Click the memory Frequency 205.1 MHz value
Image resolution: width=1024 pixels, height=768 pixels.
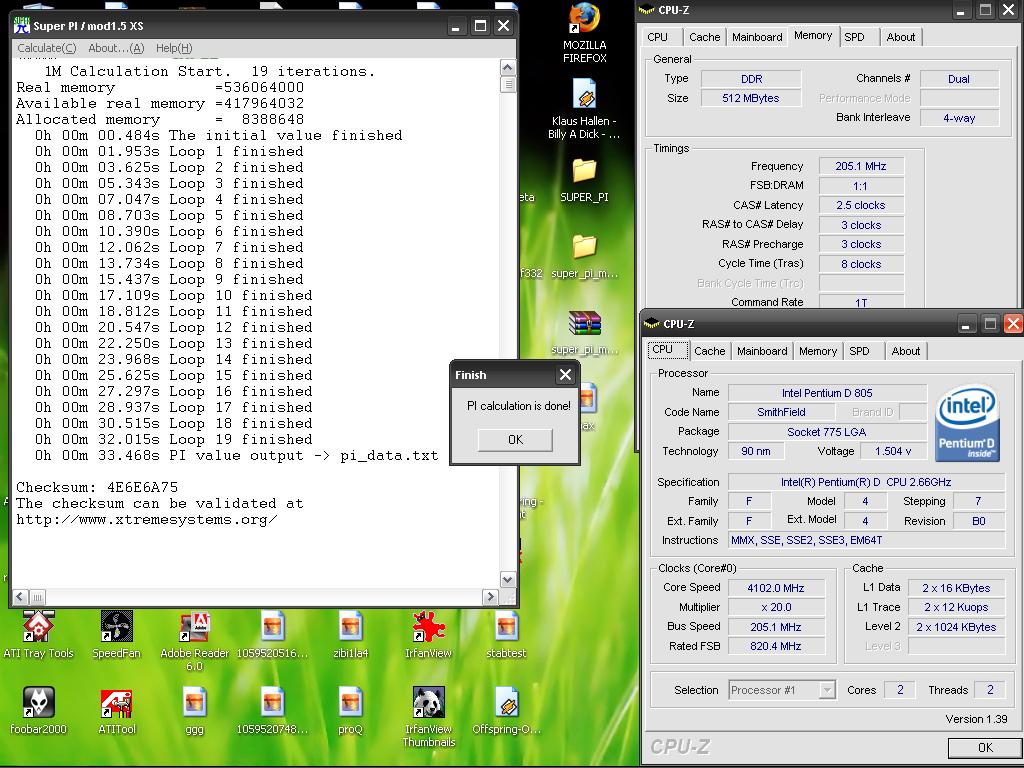pos(861,167)
